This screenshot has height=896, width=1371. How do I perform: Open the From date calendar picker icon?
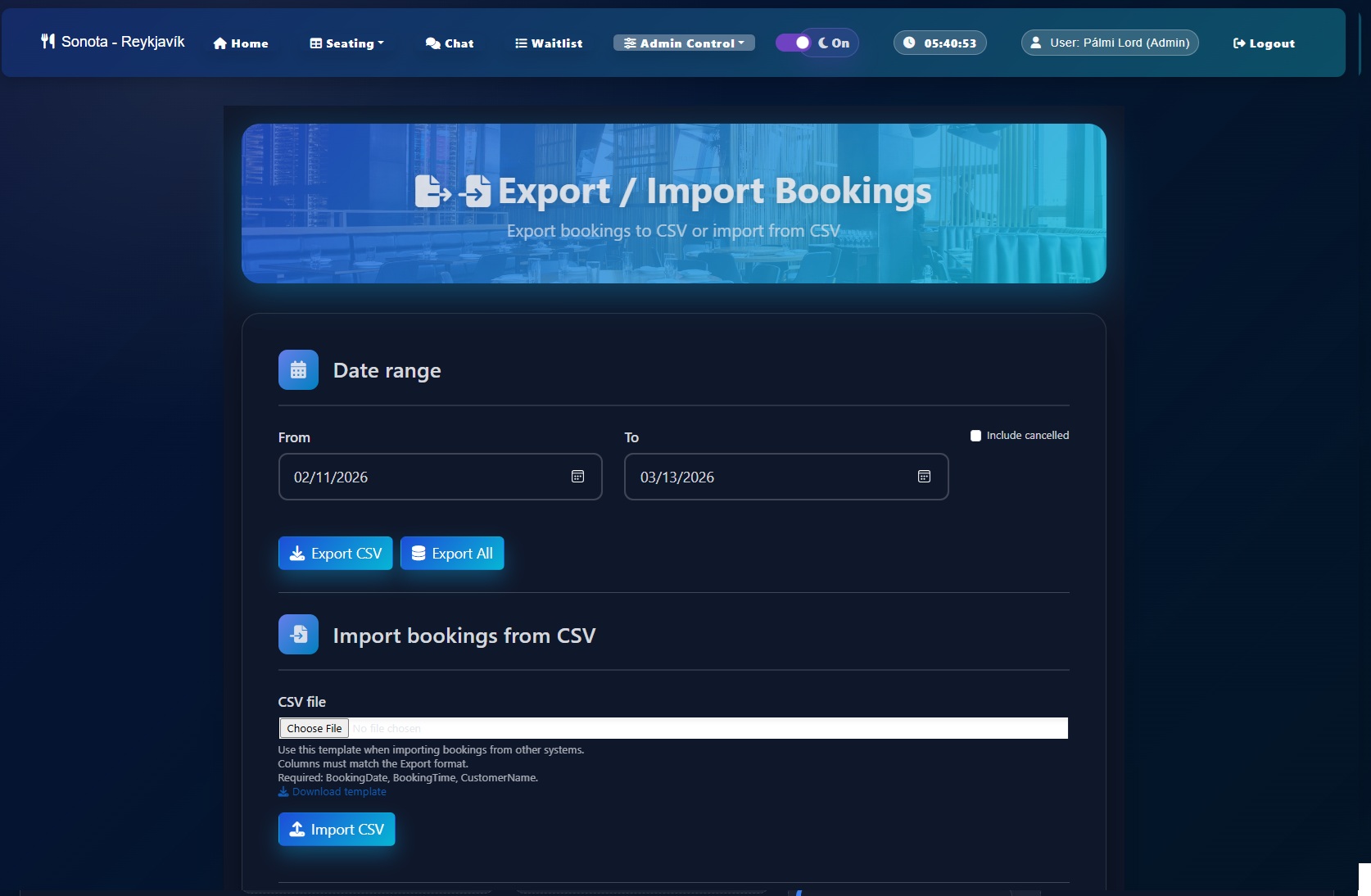pyautogui.click(x=577, y=477)
